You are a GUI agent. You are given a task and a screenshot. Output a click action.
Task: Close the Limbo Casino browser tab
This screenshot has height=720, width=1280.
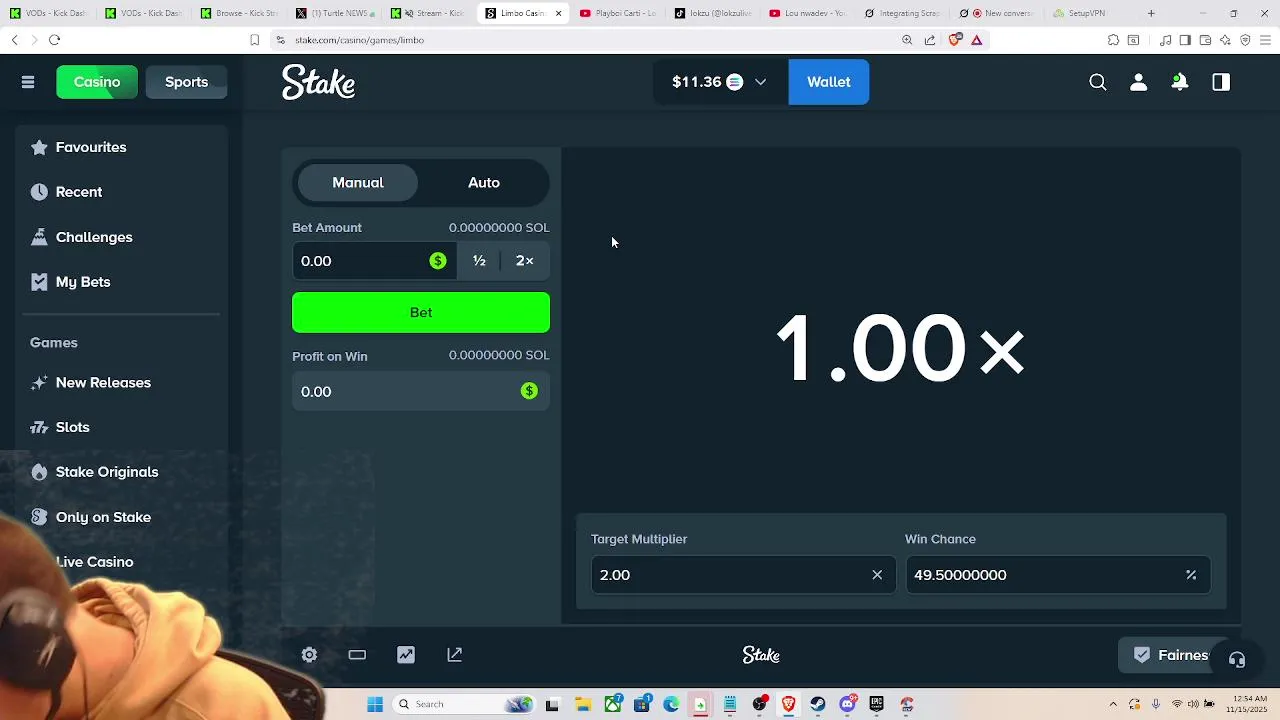tap(558, 13)
